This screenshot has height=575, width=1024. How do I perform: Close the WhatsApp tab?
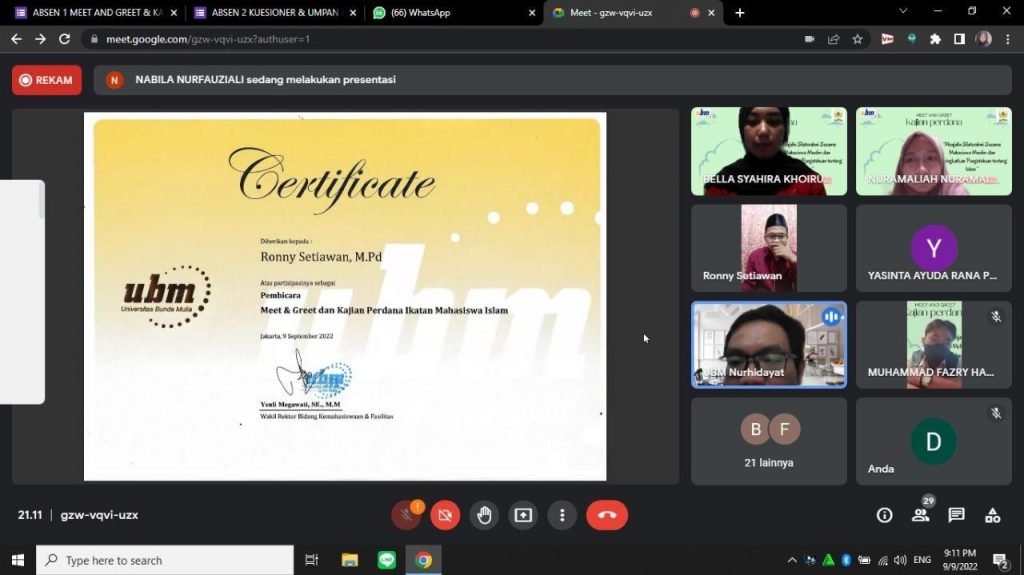(x=532, y=12)
